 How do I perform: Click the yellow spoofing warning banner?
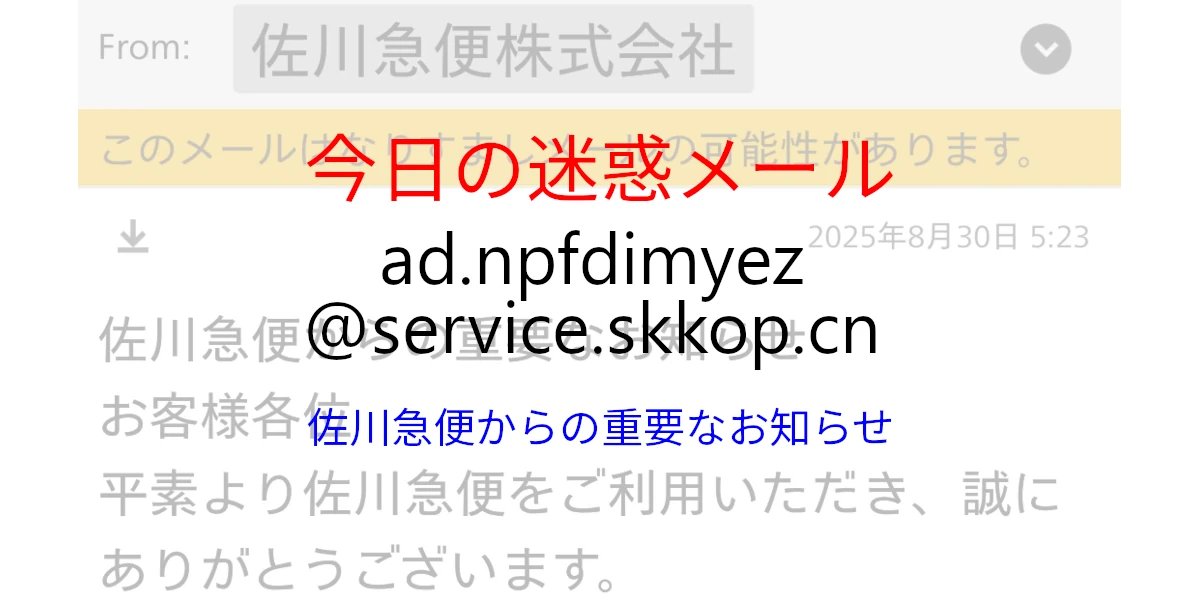click(599, 148)
